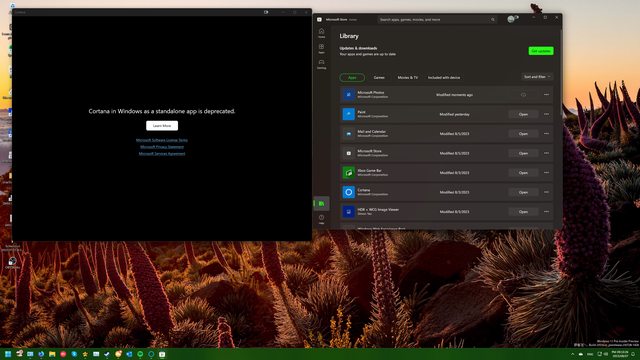
Task: Show hidden icons in the system tray
Action: 572,354
